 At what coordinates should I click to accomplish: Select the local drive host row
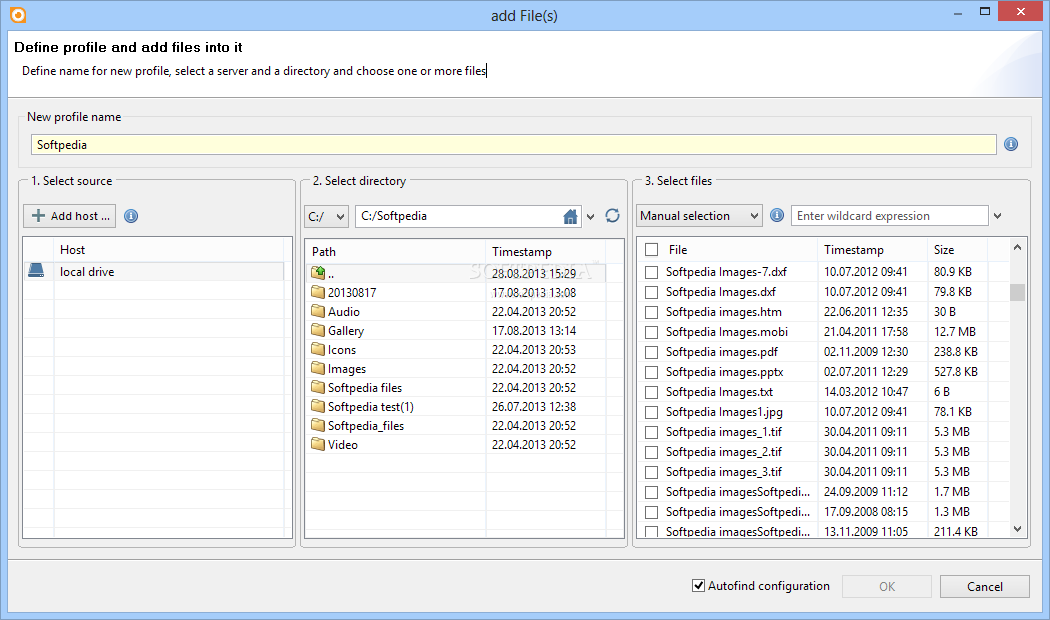click(153, 272)
